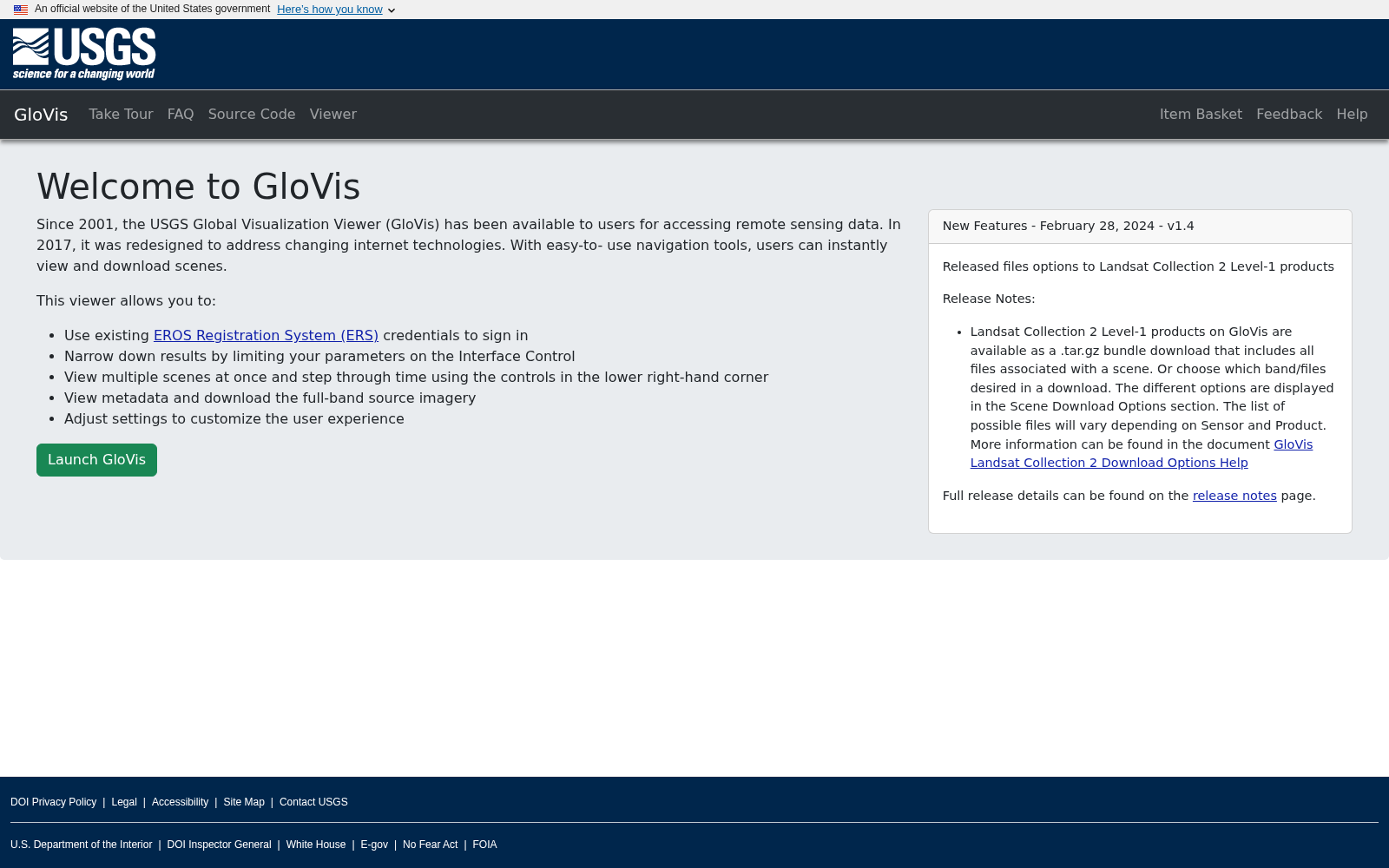Click the Launch GloVis button

click(x=96, y=460)
